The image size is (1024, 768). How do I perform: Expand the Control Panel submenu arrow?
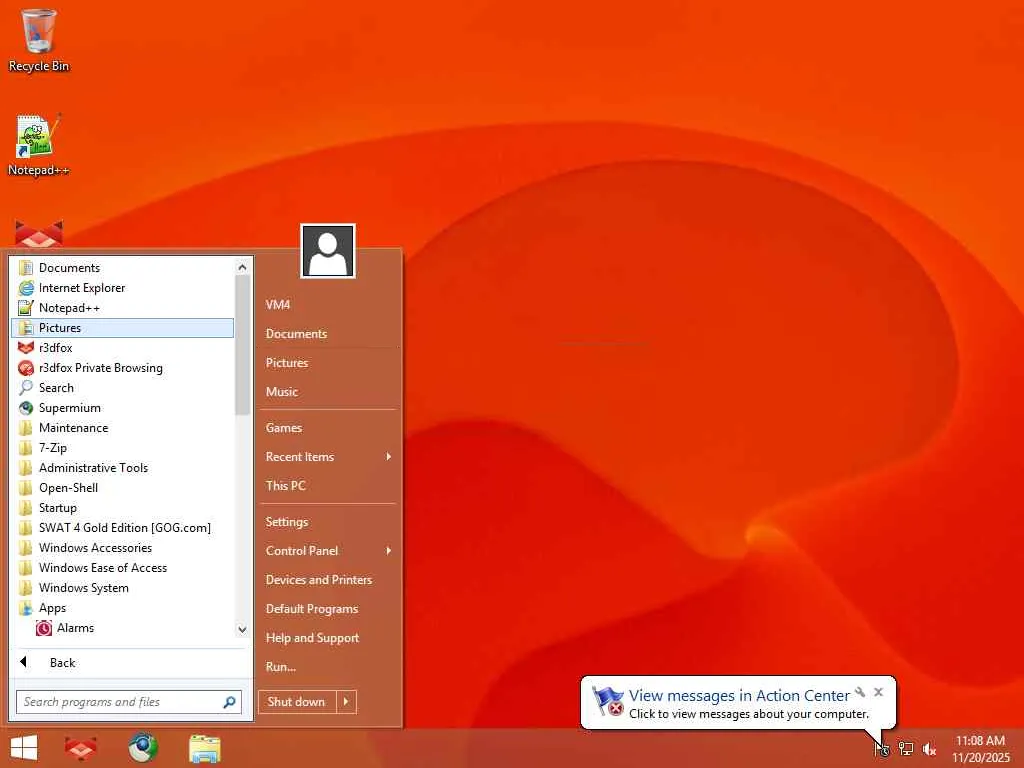389,551
